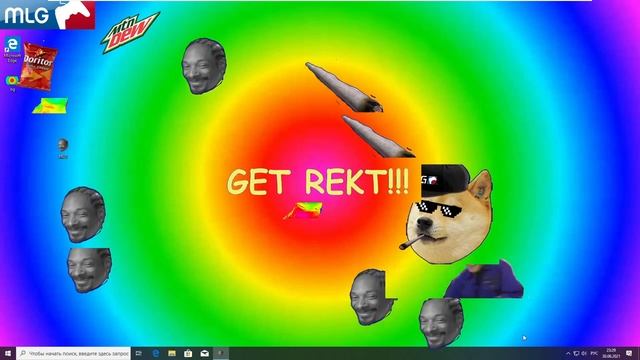Open the volume control tray icon
640x360 pixels.
tap(584, 353)
